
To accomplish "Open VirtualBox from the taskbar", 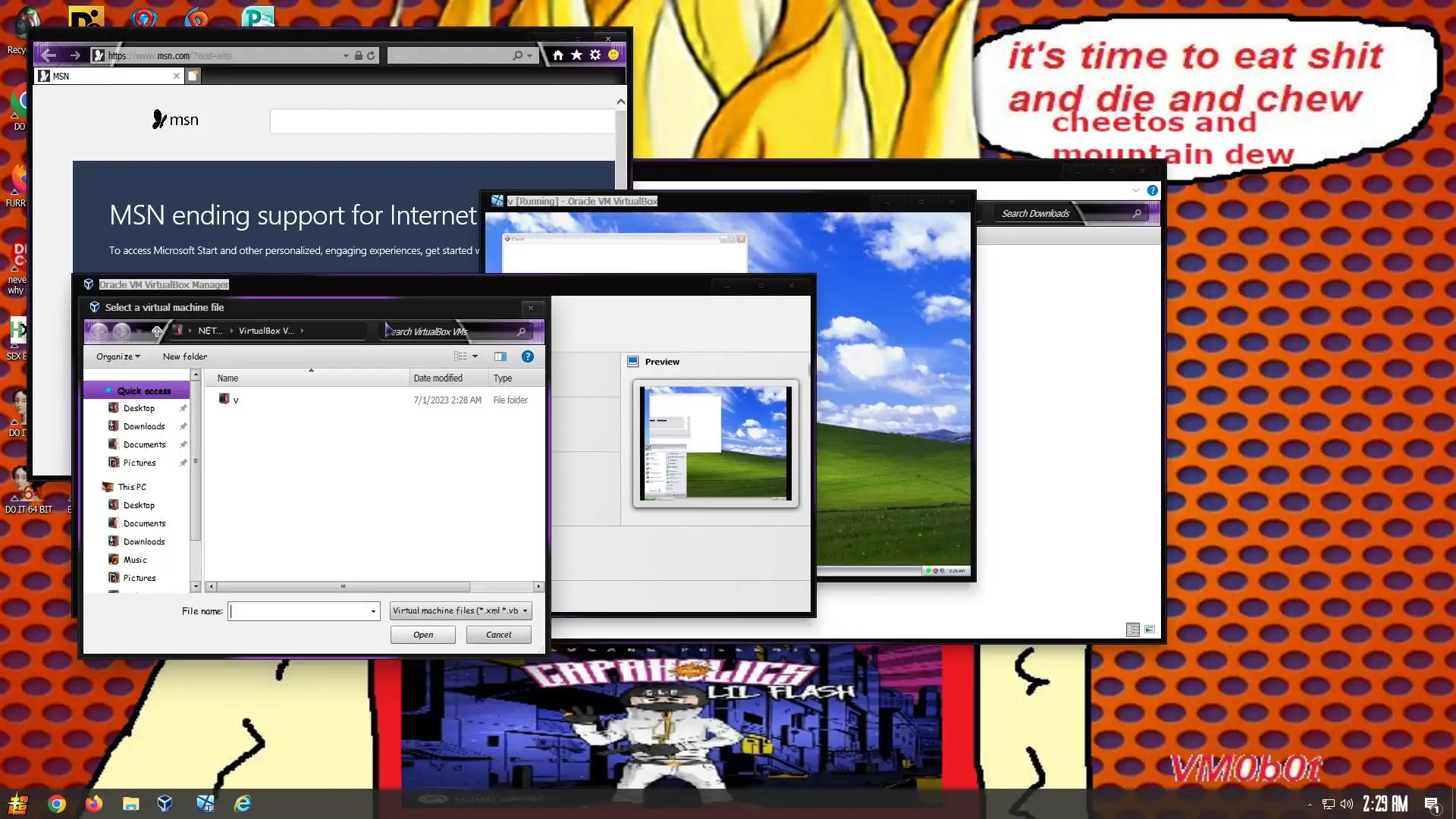I will [165, 803].
